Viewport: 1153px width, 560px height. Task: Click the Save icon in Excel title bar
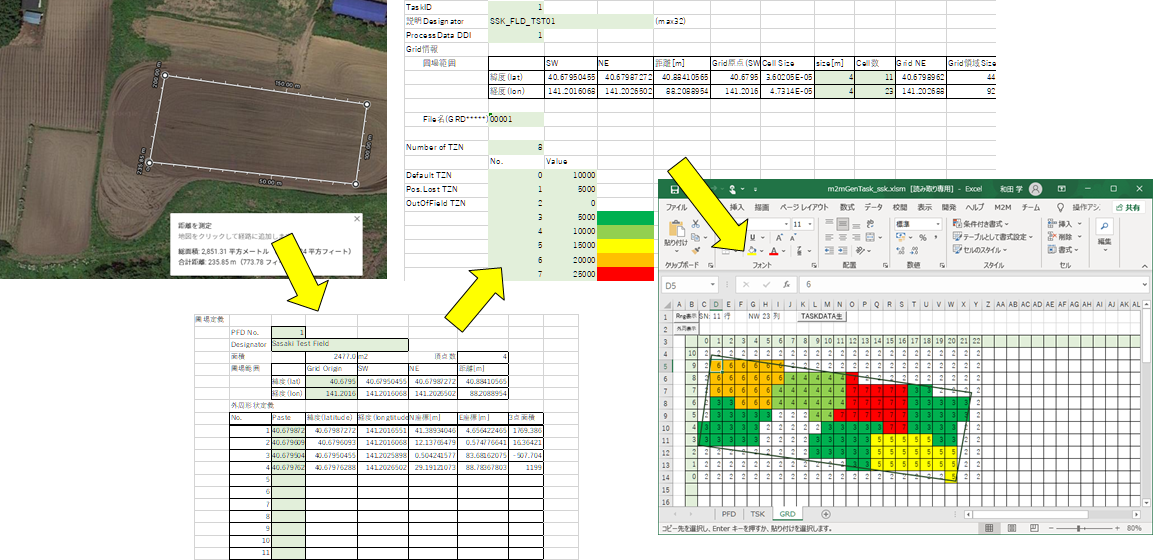pyautogui.click(x=675, y=188)
